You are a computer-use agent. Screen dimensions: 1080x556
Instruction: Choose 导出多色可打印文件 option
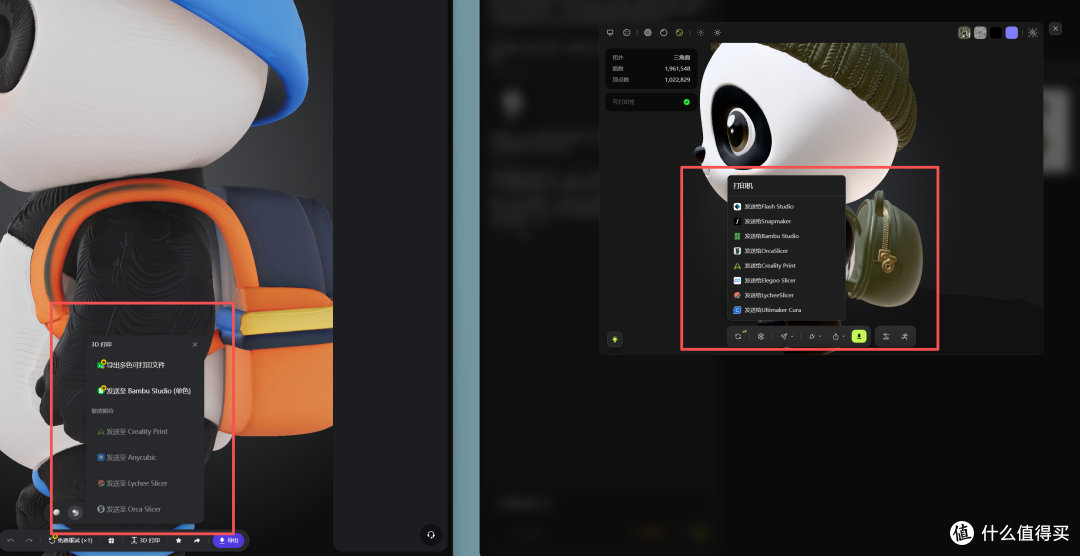pos(145,365)
